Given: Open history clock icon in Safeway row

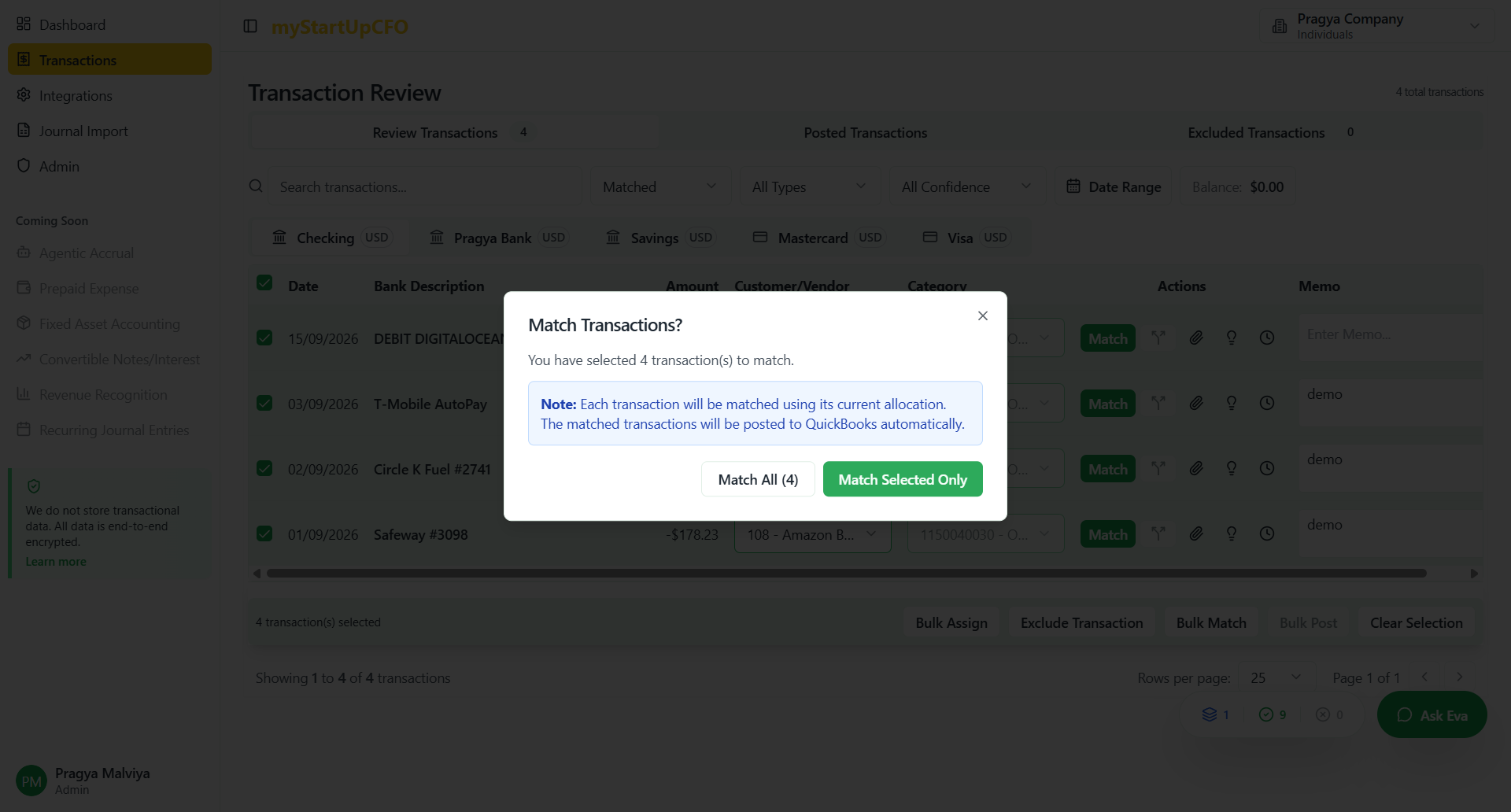Looking at the screenshot, I should coord(1266,533).
